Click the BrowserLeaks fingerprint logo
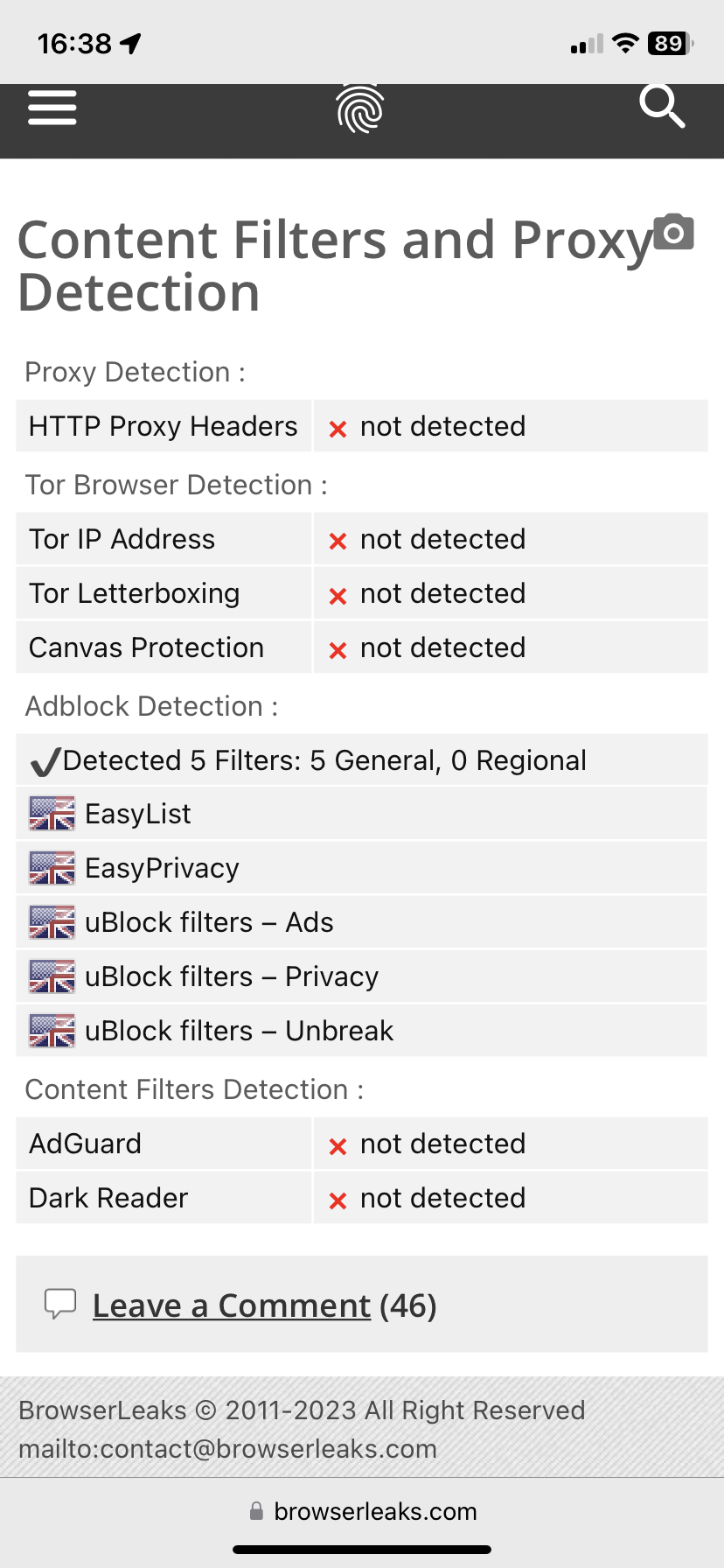The width and height of the screenshot is (724, 1568). 361,108
